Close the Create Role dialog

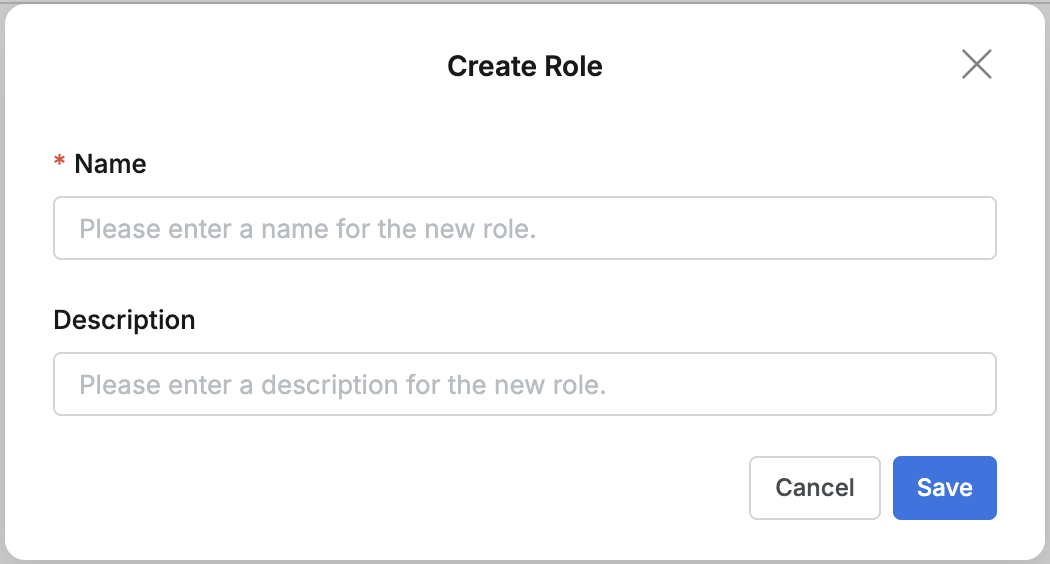[x=976, y=65]
